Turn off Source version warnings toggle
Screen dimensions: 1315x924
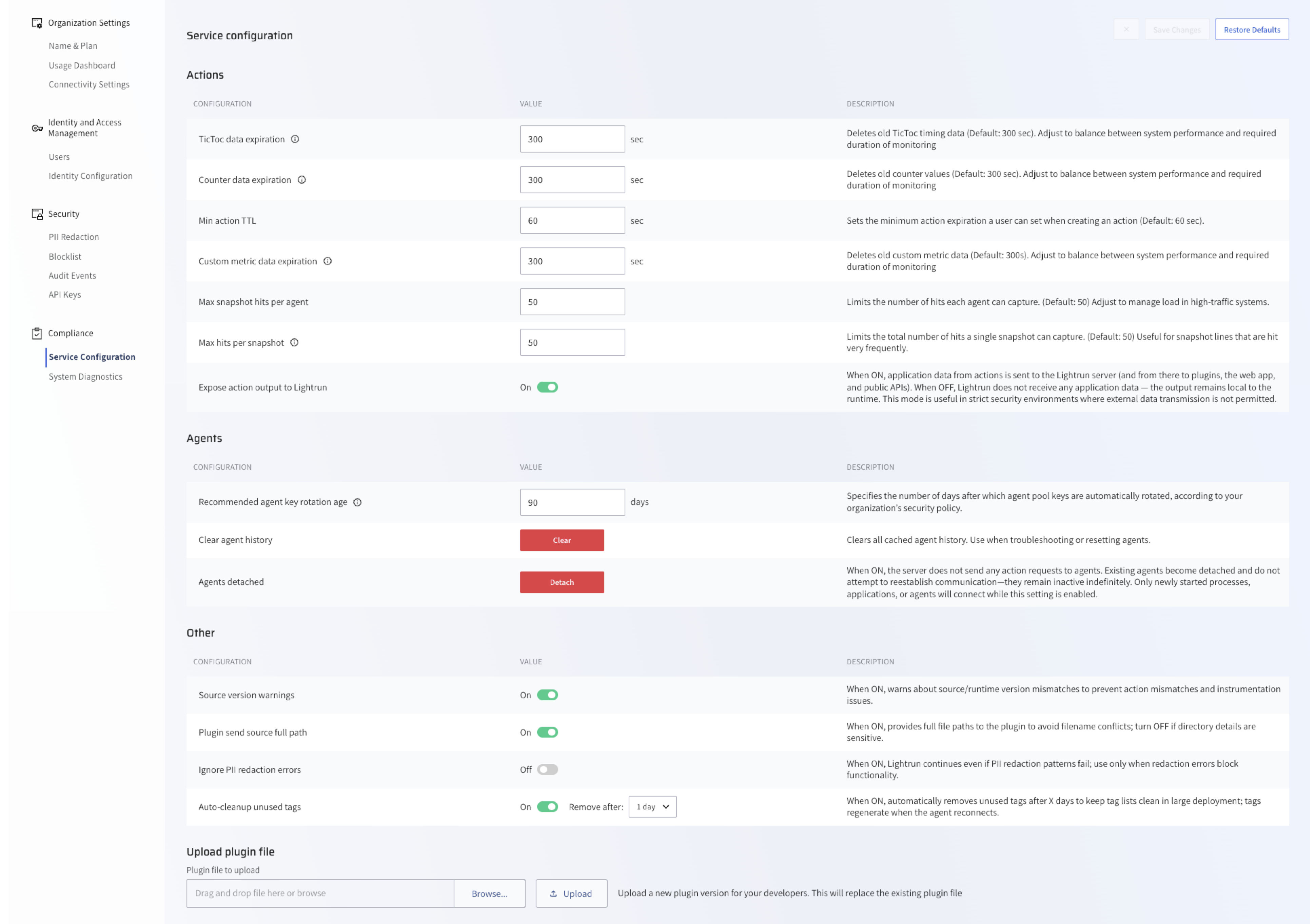click(548, 696)
